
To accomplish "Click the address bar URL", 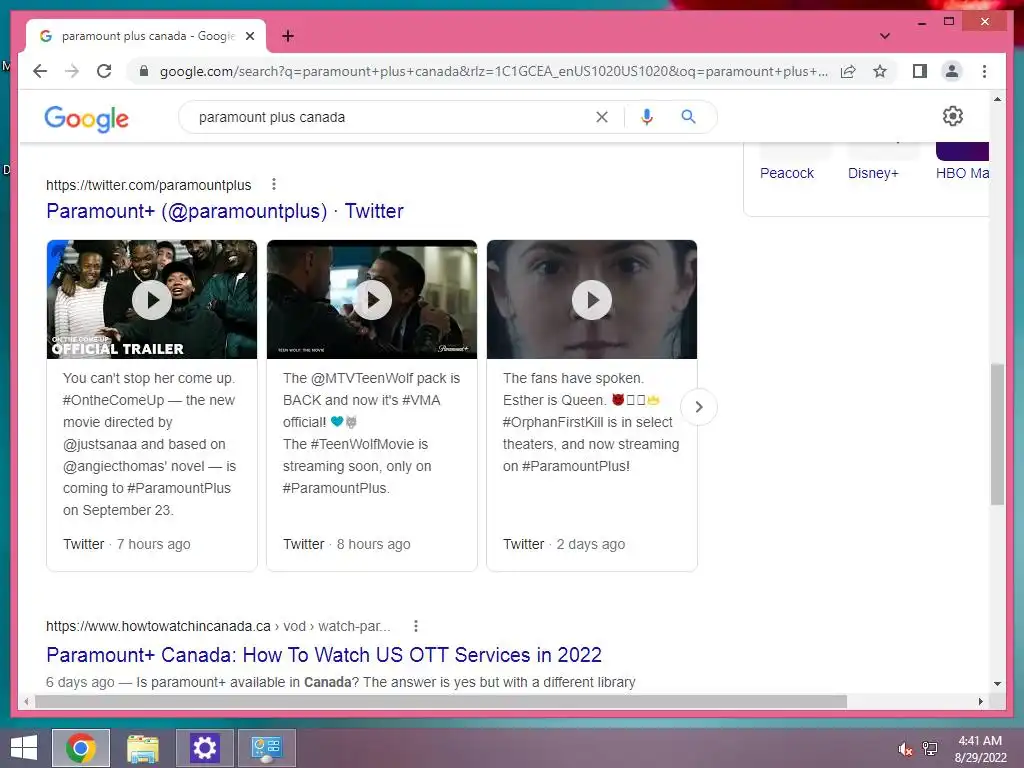I will click(x=493, y=71).
